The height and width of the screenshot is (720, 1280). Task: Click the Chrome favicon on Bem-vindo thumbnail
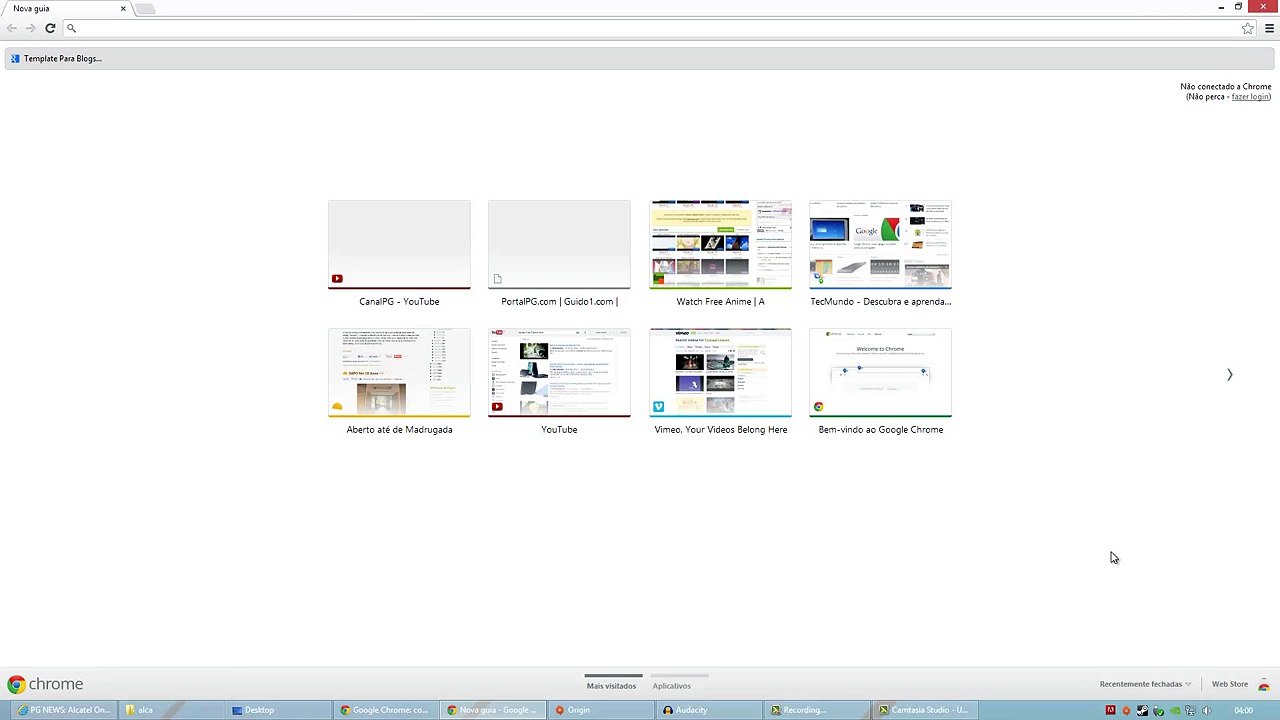tap(818, 407)
